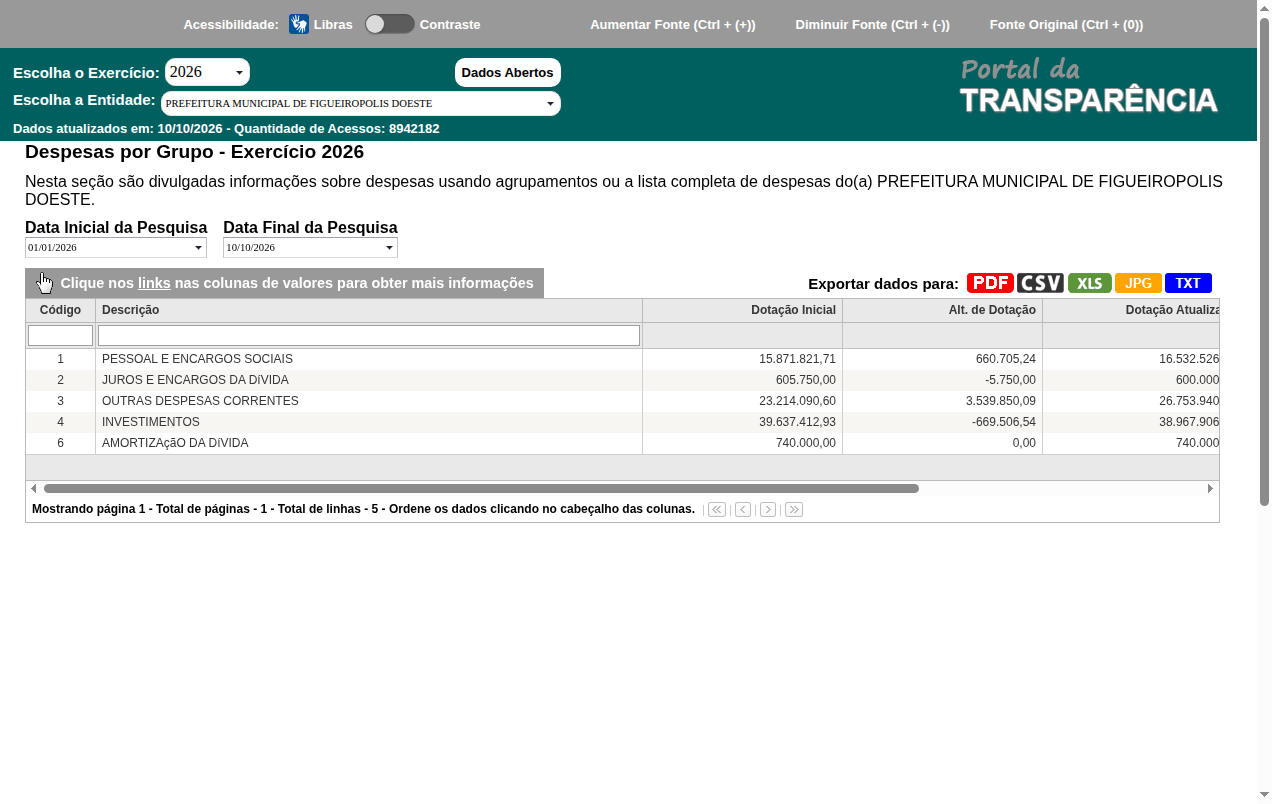The height and width of the screenshot is (804, 1272).
Task: Export data as TXT file
Action: 1188,283
